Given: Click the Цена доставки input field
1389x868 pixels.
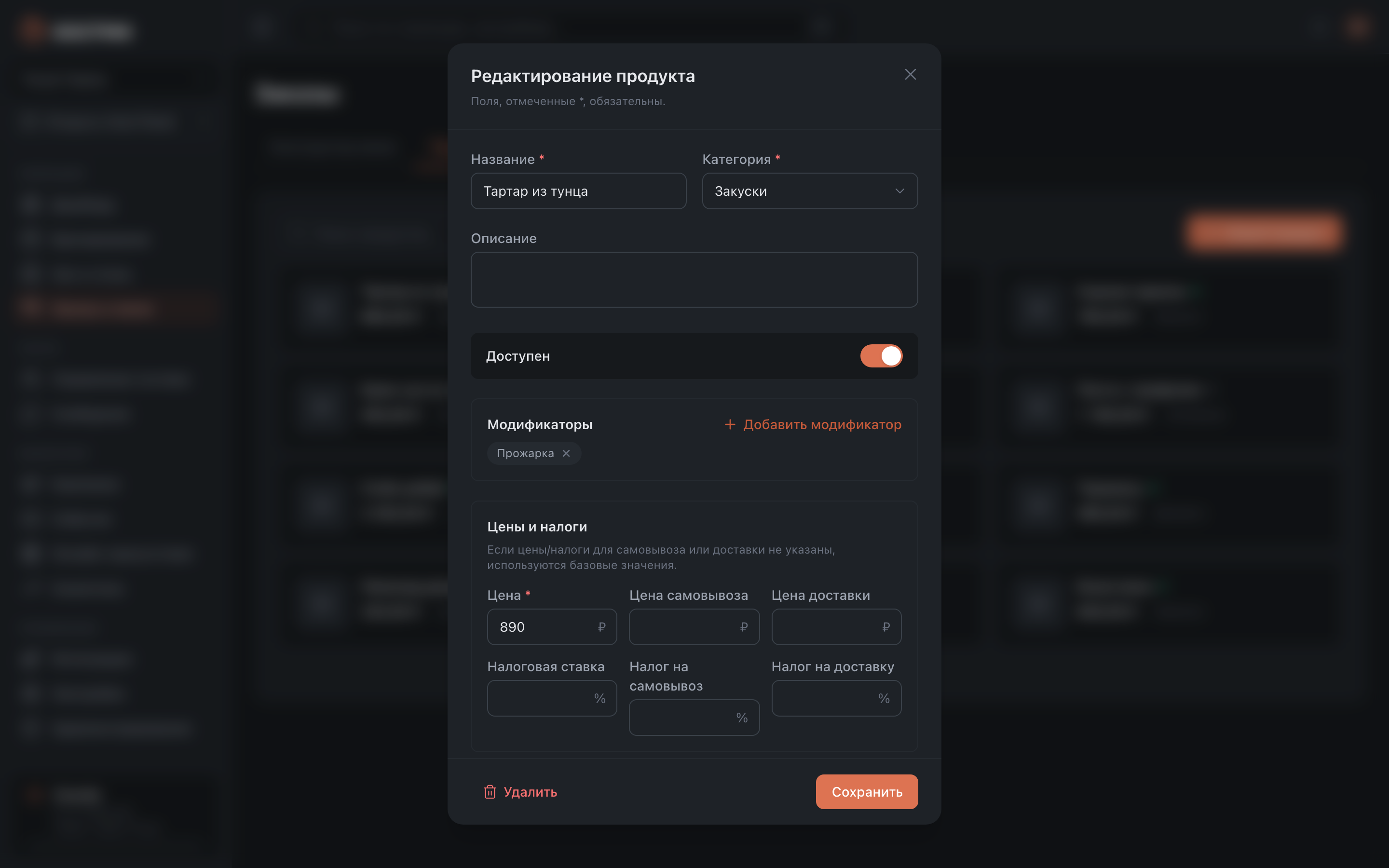Looking at the screenshot, I should pos(836,627).
